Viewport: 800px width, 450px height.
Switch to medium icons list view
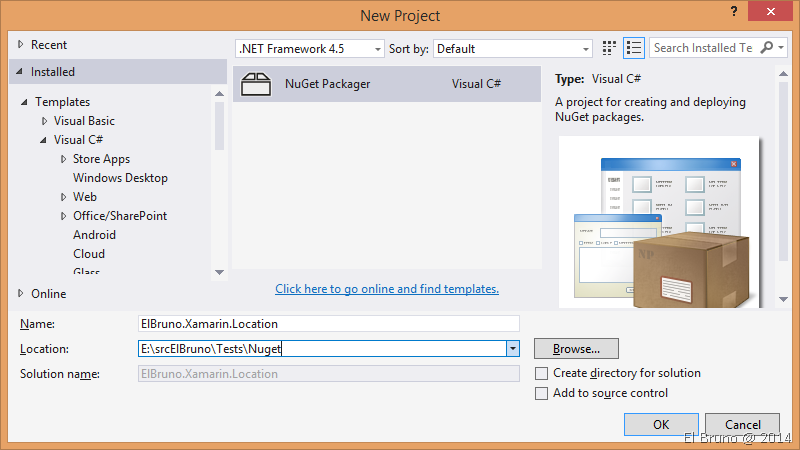pos(633,48)
